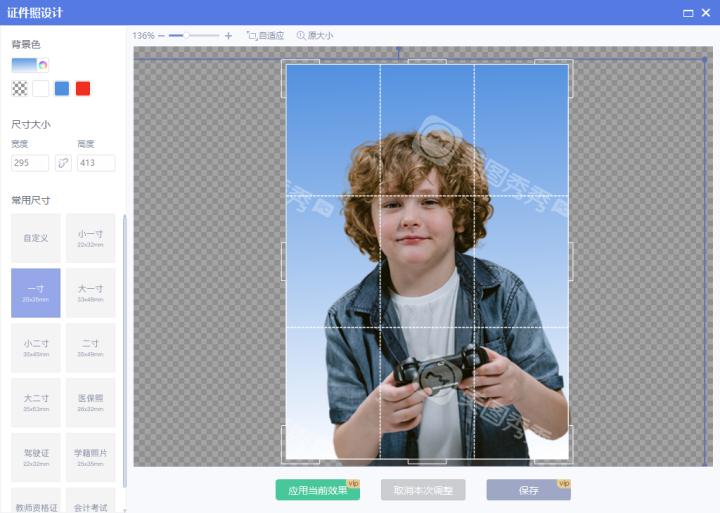Close the 证件照设计 window

pos(706,13)
